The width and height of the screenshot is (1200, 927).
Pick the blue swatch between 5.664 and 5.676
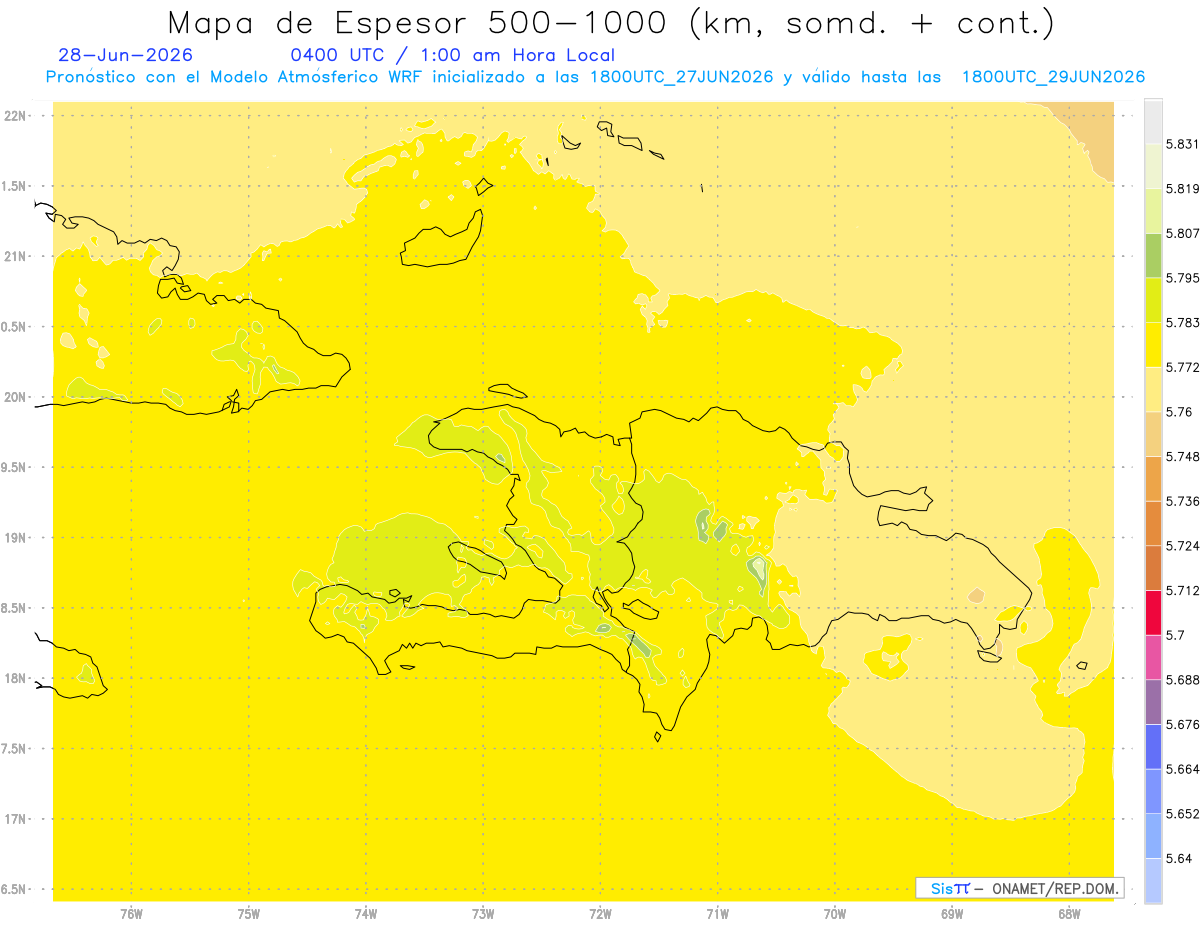[1153, 747]
